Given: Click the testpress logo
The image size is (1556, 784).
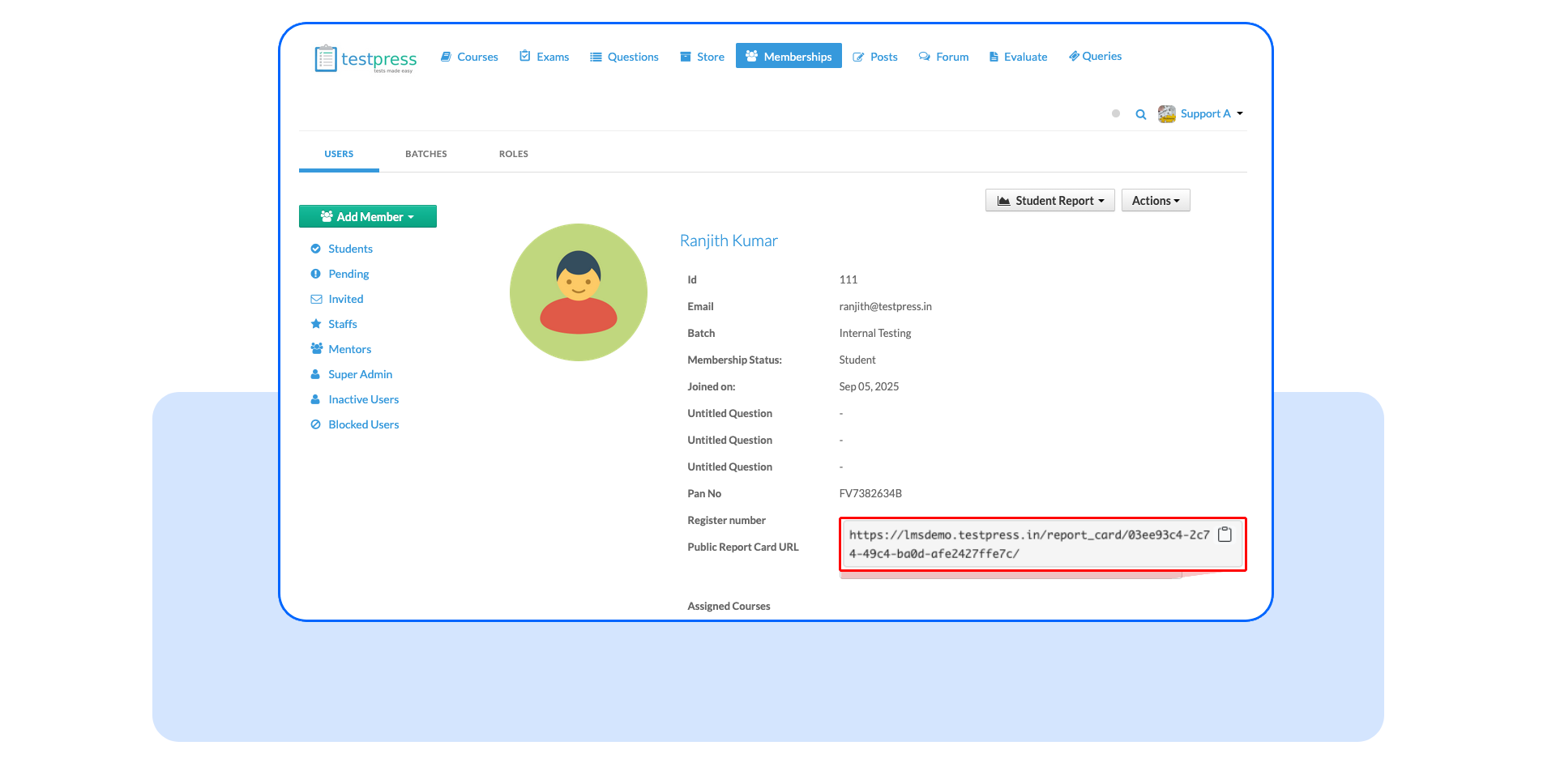Looking at the screenshot, I should click(365, 58).
